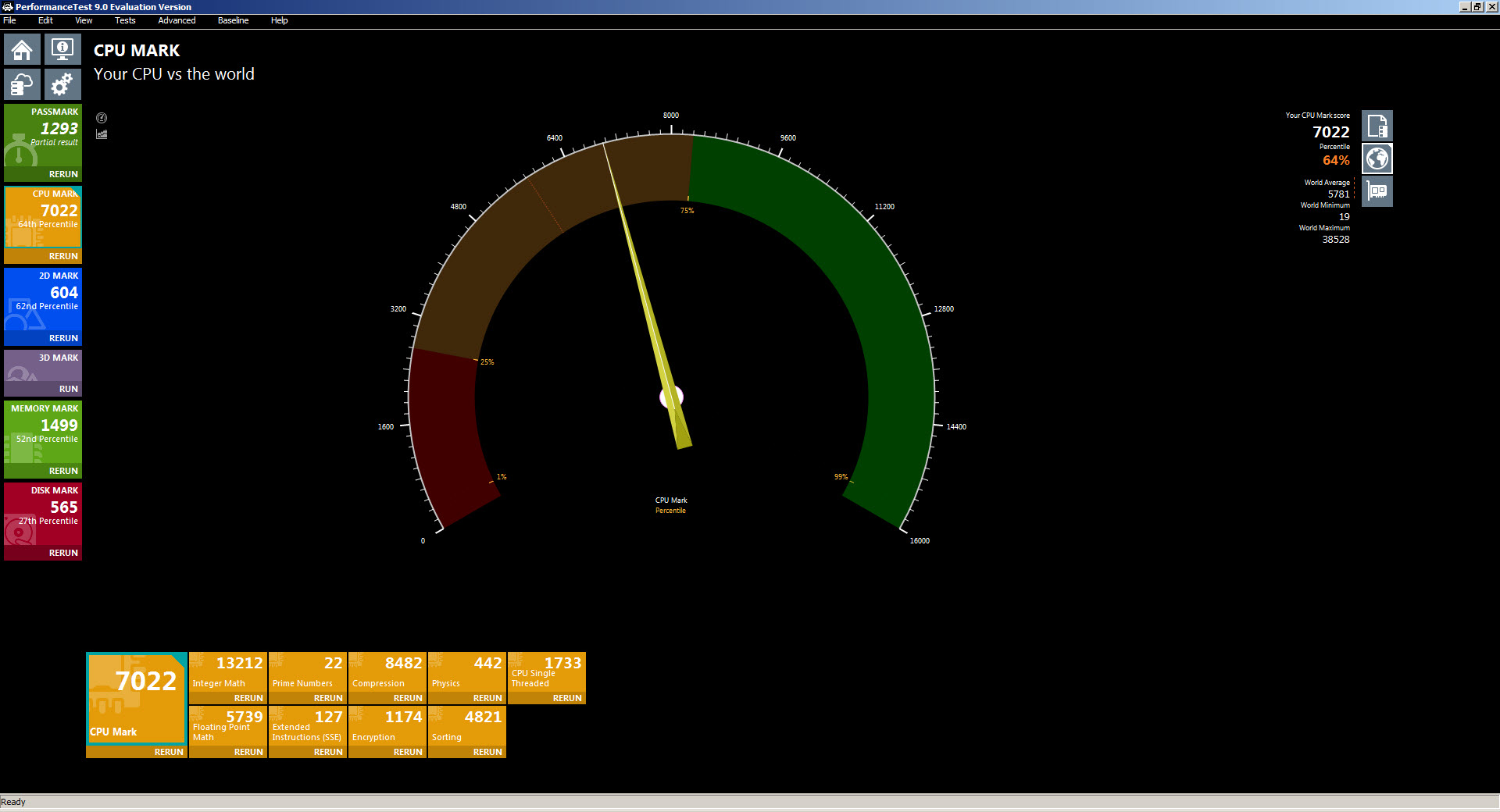Open the File menu
Image resolution: width=1500 pixels, height=812 pixels.
9,20
